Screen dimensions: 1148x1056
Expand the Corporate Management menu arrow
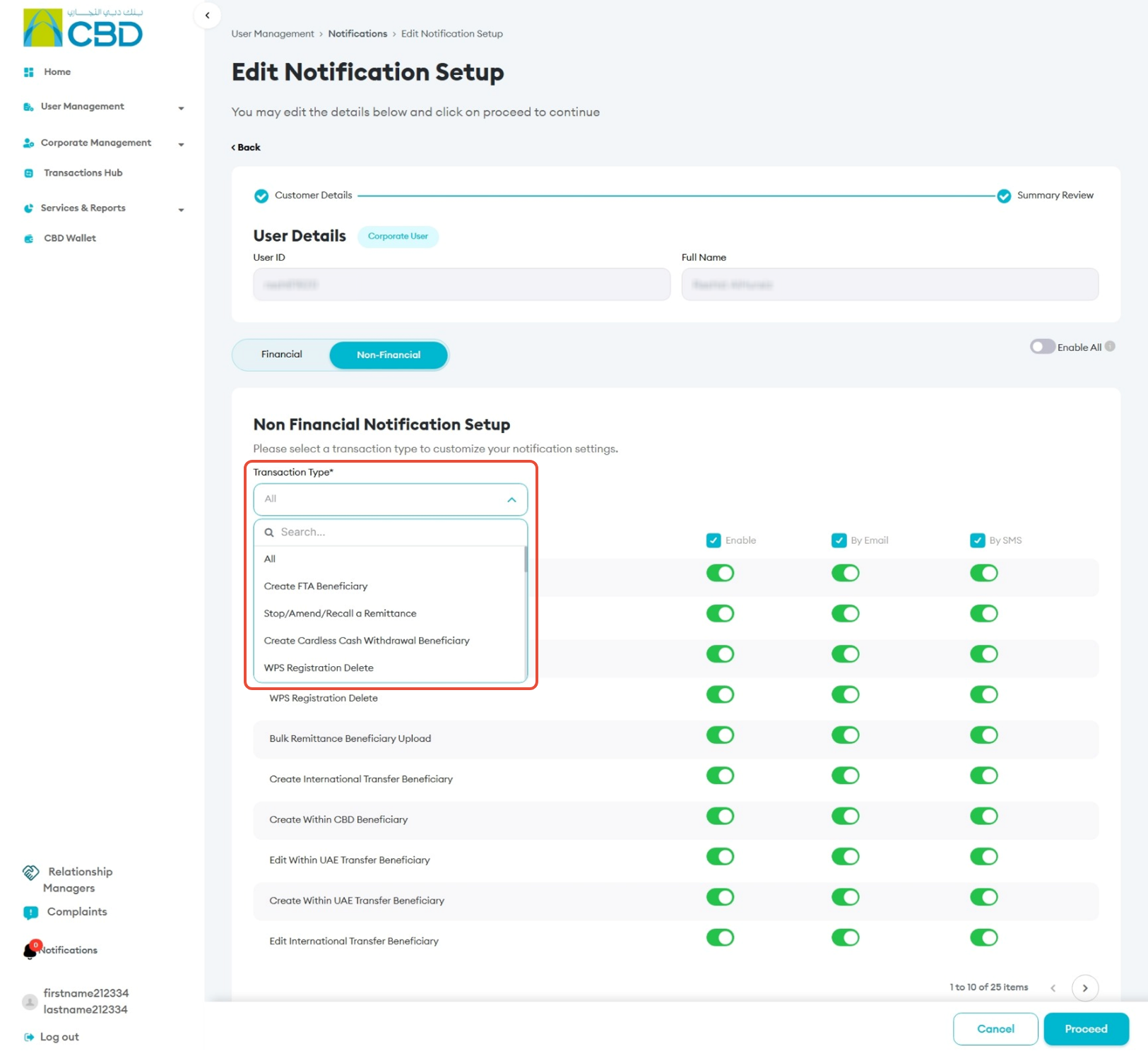[182, 144]
